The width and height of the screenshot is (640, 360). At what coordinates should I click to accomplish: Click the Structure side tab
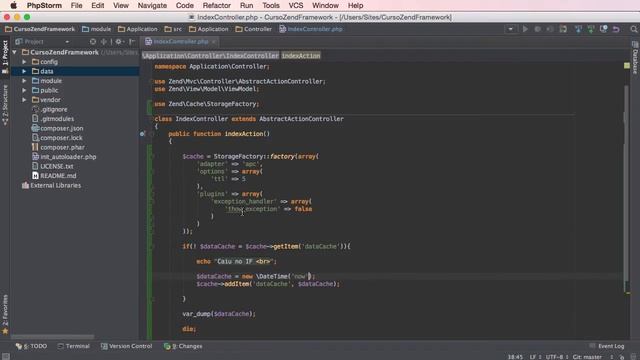pos(5,105)
